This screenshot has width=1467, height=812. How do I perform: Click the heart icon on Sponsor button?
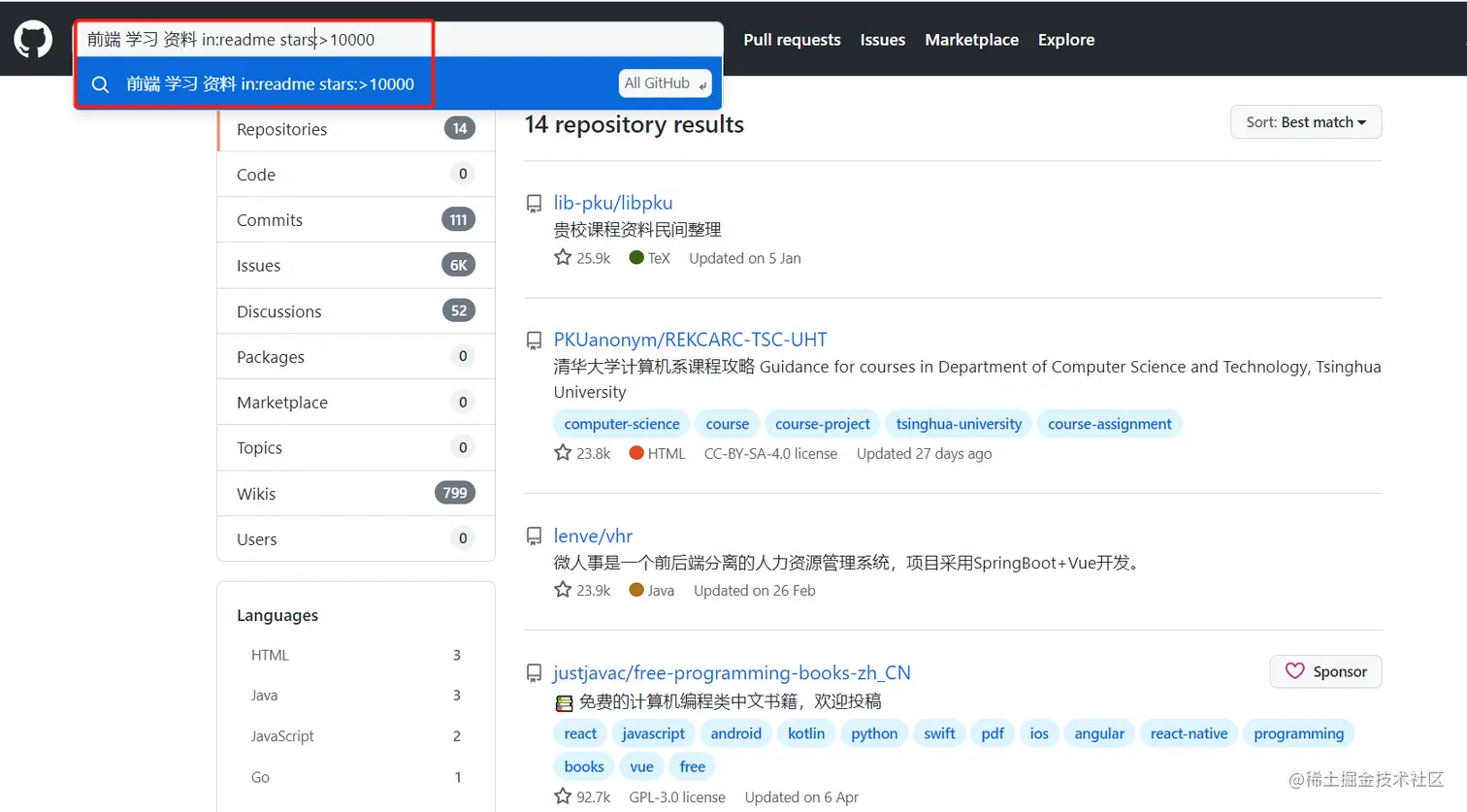click(x=1295, y=671)
